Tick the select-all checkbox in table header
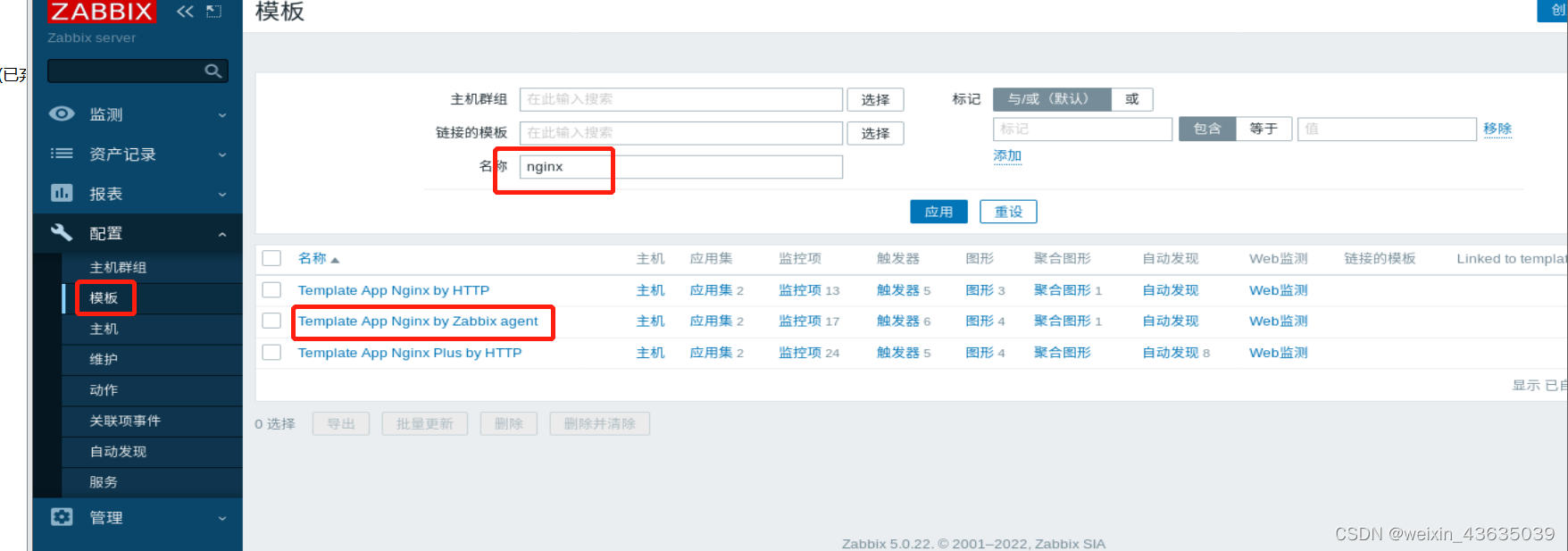The width and height of the screenshot is (1568, 551). [271, 258]
